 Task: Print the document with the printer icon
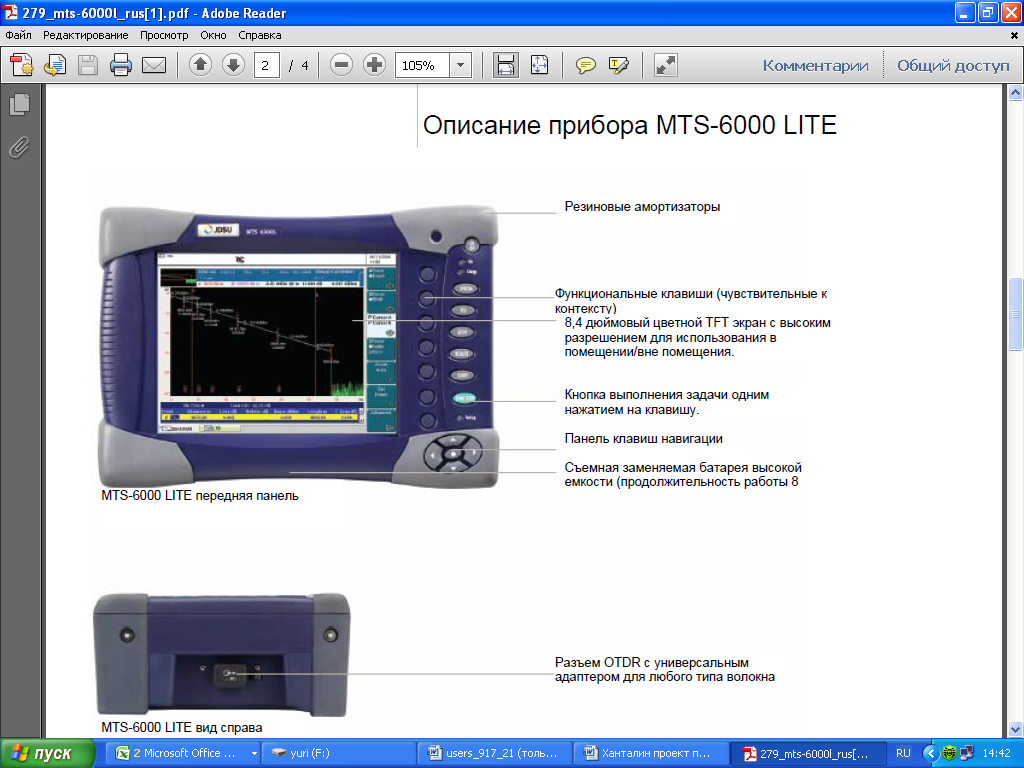121,65
